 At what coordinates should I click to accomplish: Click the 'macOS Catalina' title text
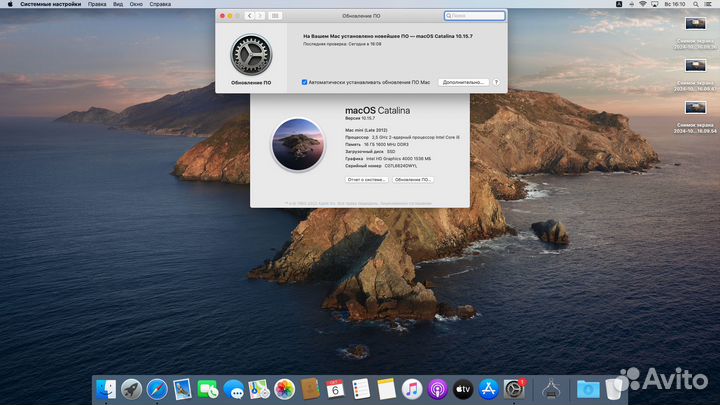(377, 110)
